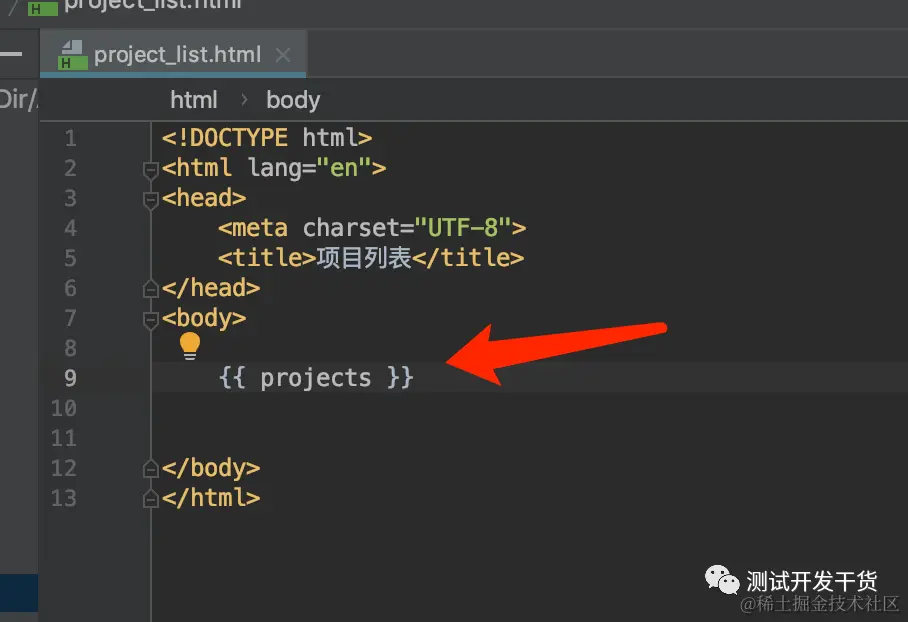Open the yellow lightbulb intention actions
The image size is (908, 622).
(189, 346)
